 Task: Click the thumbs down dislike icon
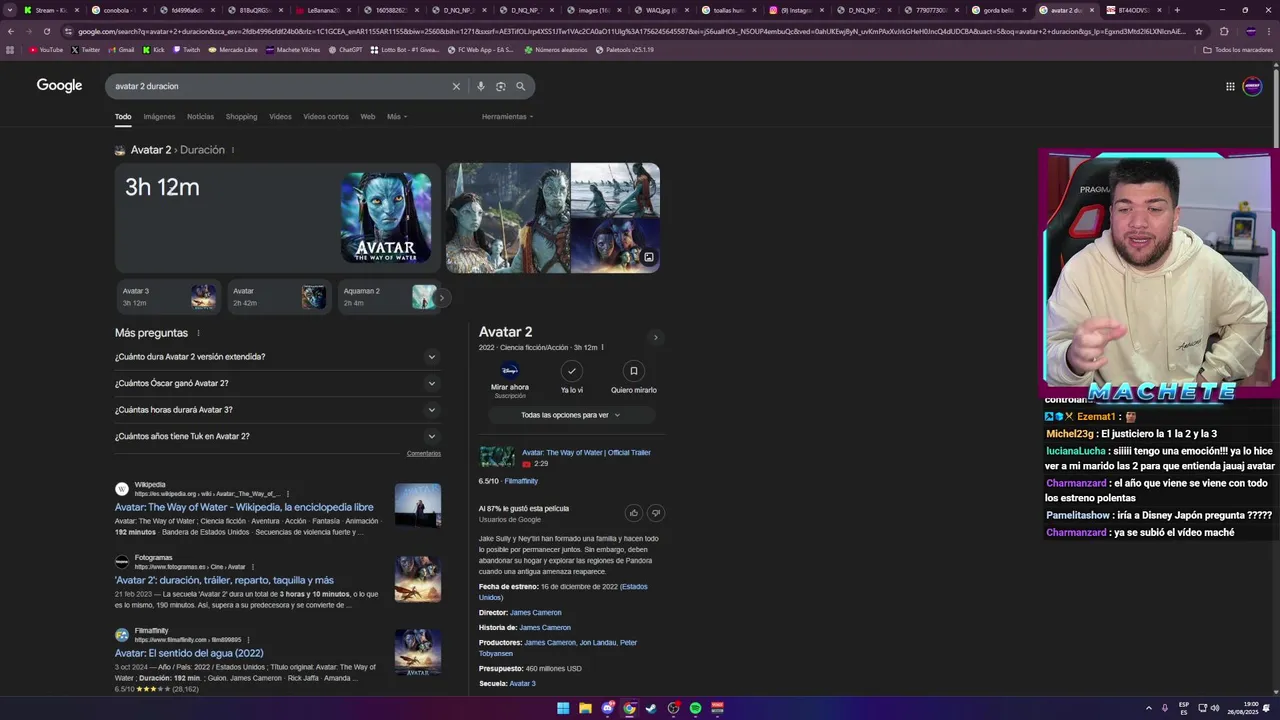[656, 513]
